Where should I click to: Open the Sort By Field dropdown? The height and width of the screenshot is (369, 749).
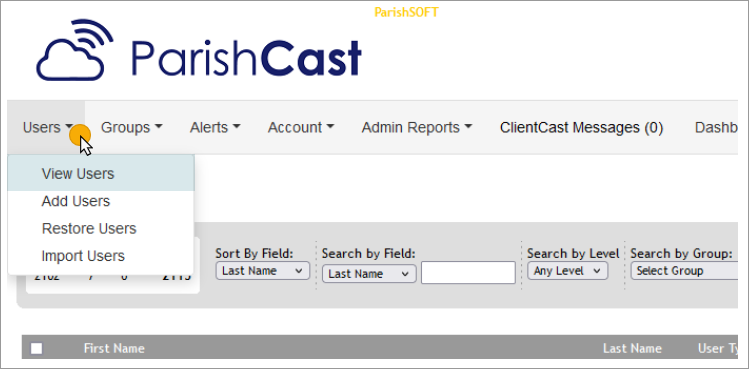pyautogui.click(x=263, y=271)
